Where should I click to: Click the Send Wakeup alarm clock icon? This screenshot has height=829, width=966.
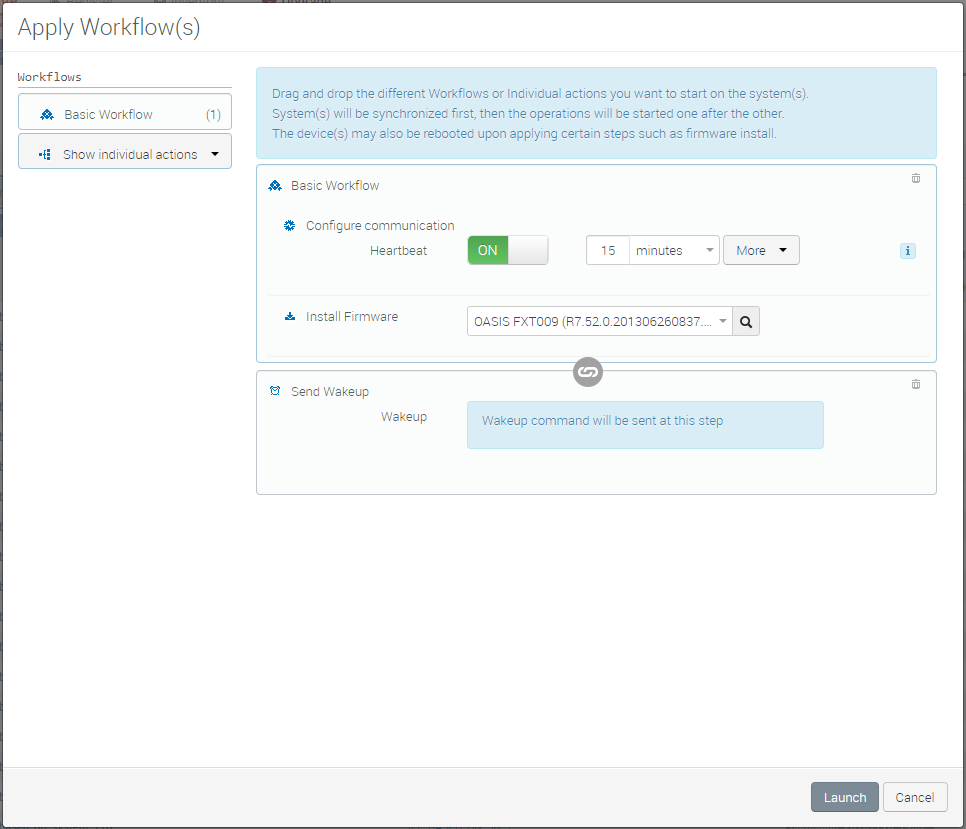pos(275,391)
